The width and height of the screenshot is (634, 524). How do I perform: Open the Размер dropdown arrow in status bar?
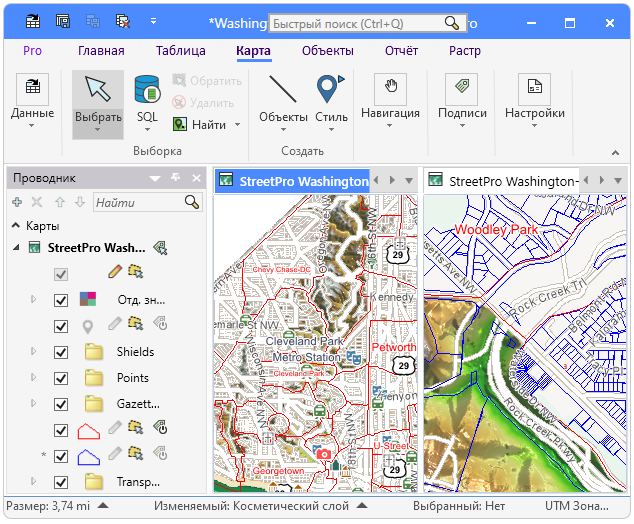click(104, 505)
